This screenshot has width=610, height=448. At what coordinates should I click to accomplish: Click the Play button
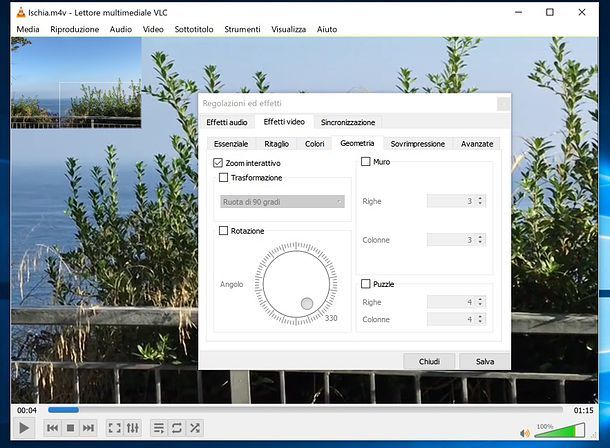pyautogui.click(x=24, y=428)
